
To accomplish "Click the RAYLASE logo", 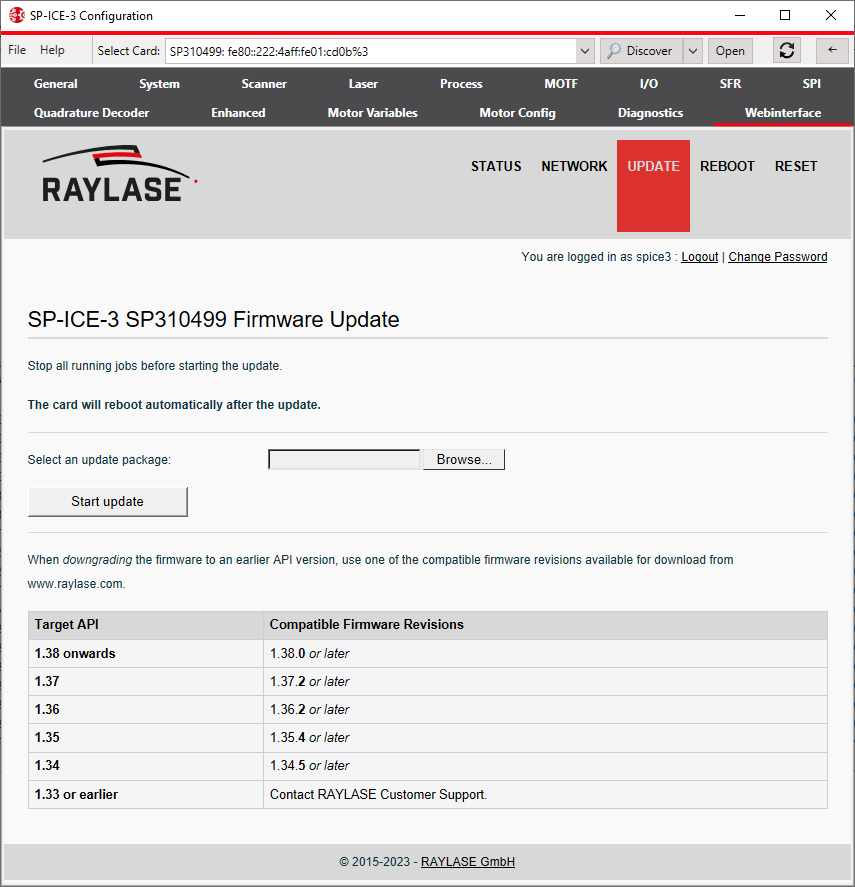I will [x=120, y=174].
